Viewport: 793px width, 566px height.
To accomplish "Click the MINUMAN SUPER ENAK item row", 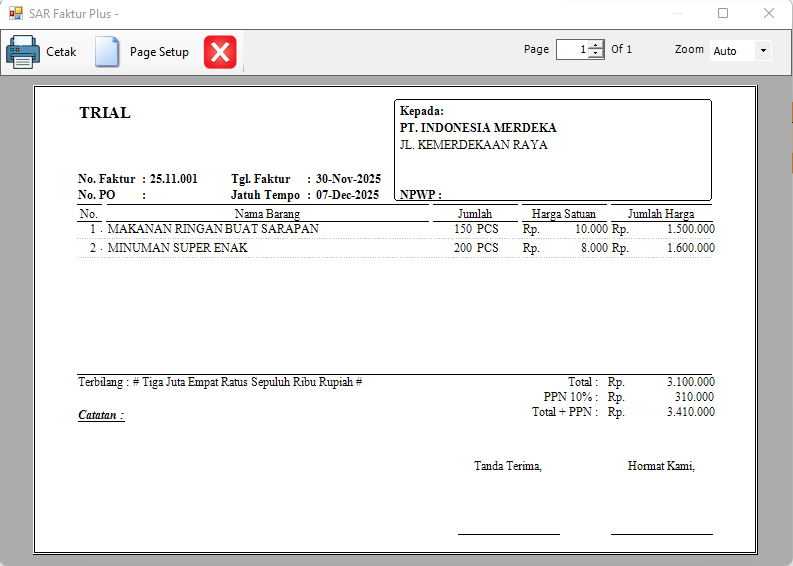I will click(x=177, y=248).
